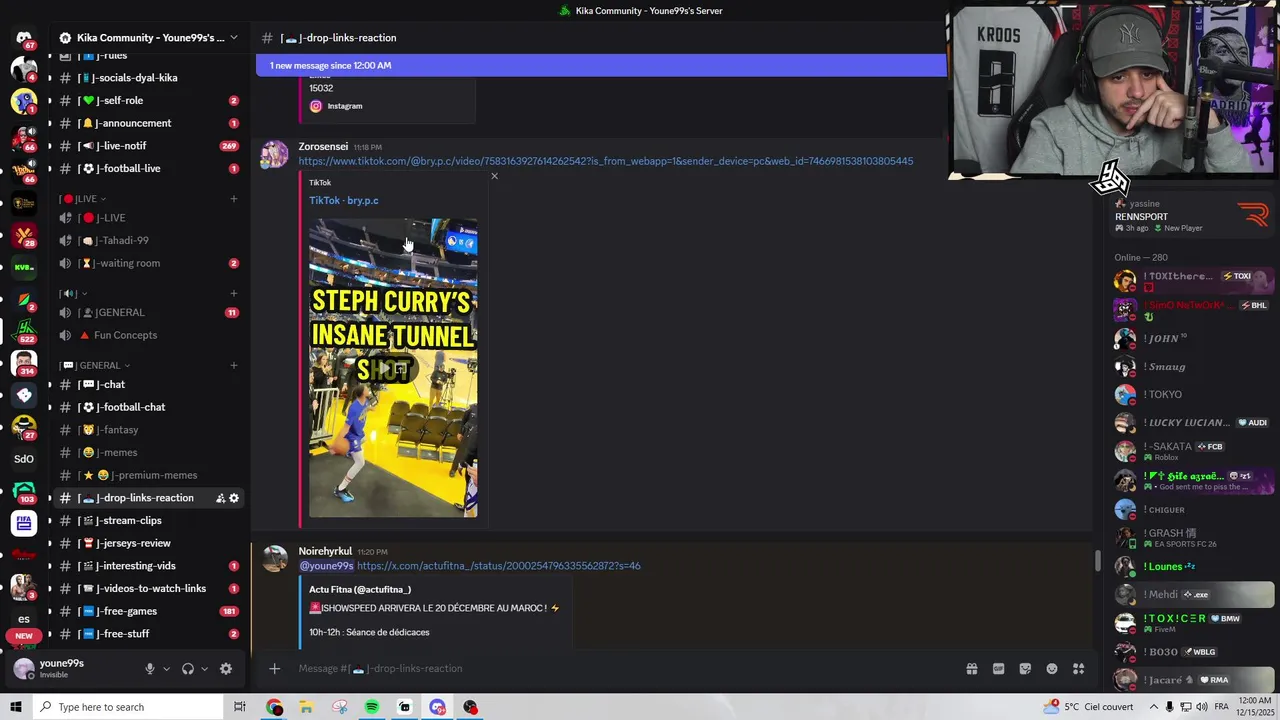1280x720 pixels.
Task: Open the x.com actufitna status link
Action: (498, 566)
